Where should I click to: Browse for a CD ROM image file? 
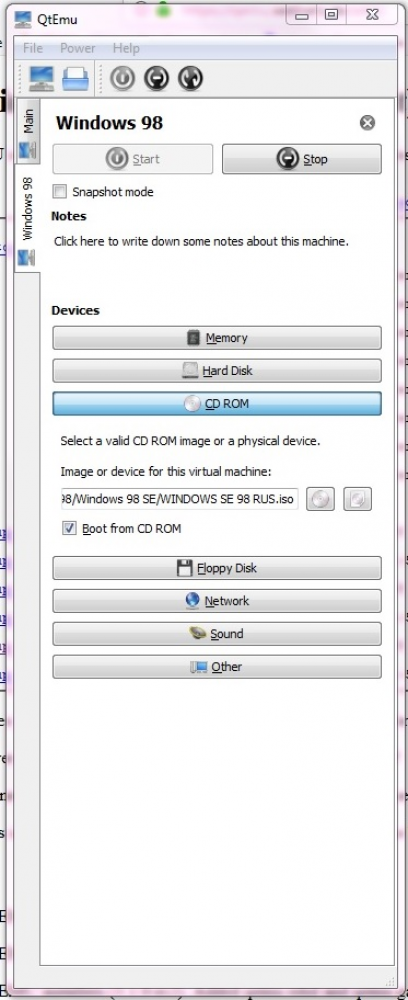(x=320, y=499)
